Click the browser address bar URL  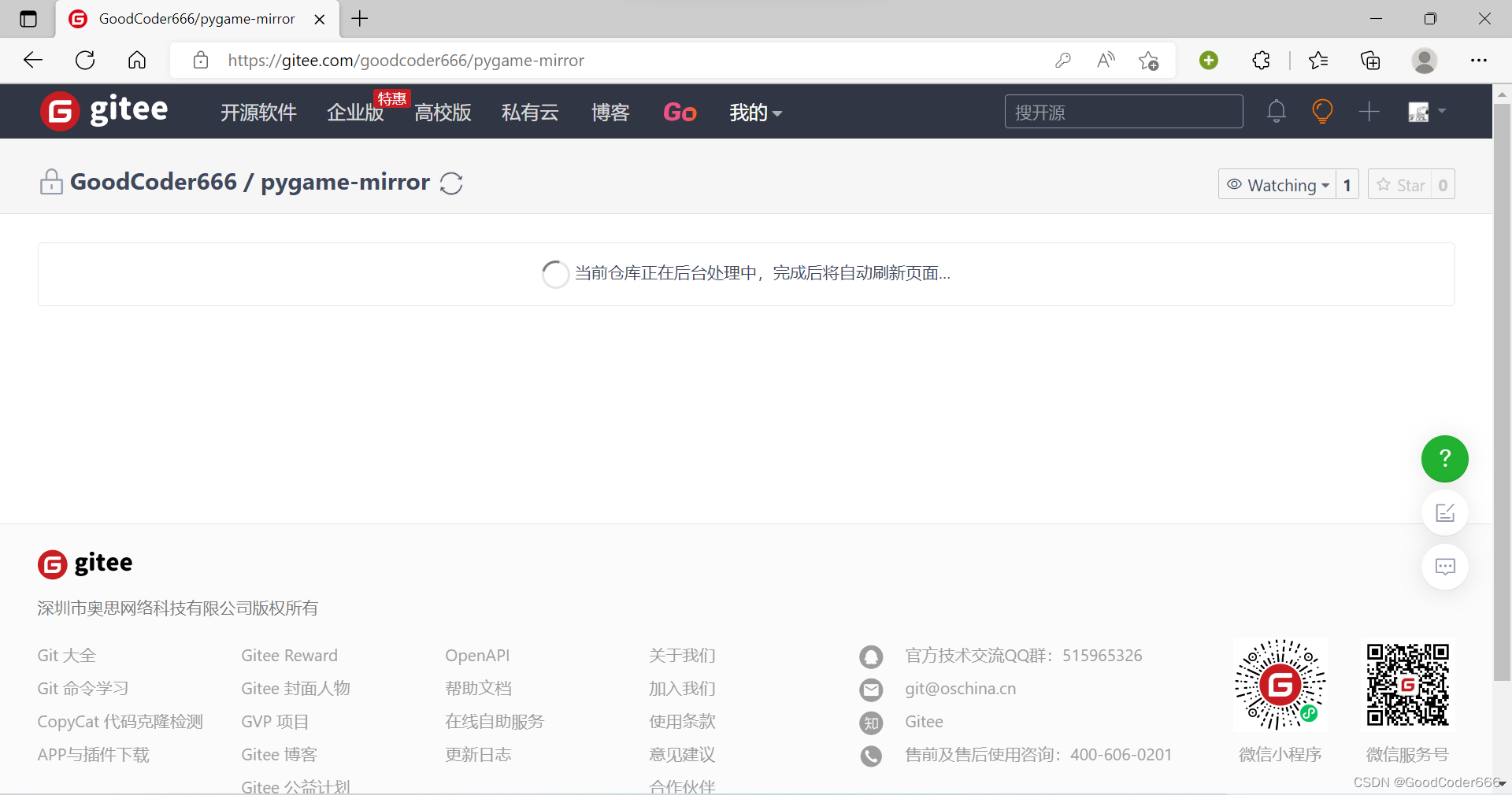[x=406, y=61]
